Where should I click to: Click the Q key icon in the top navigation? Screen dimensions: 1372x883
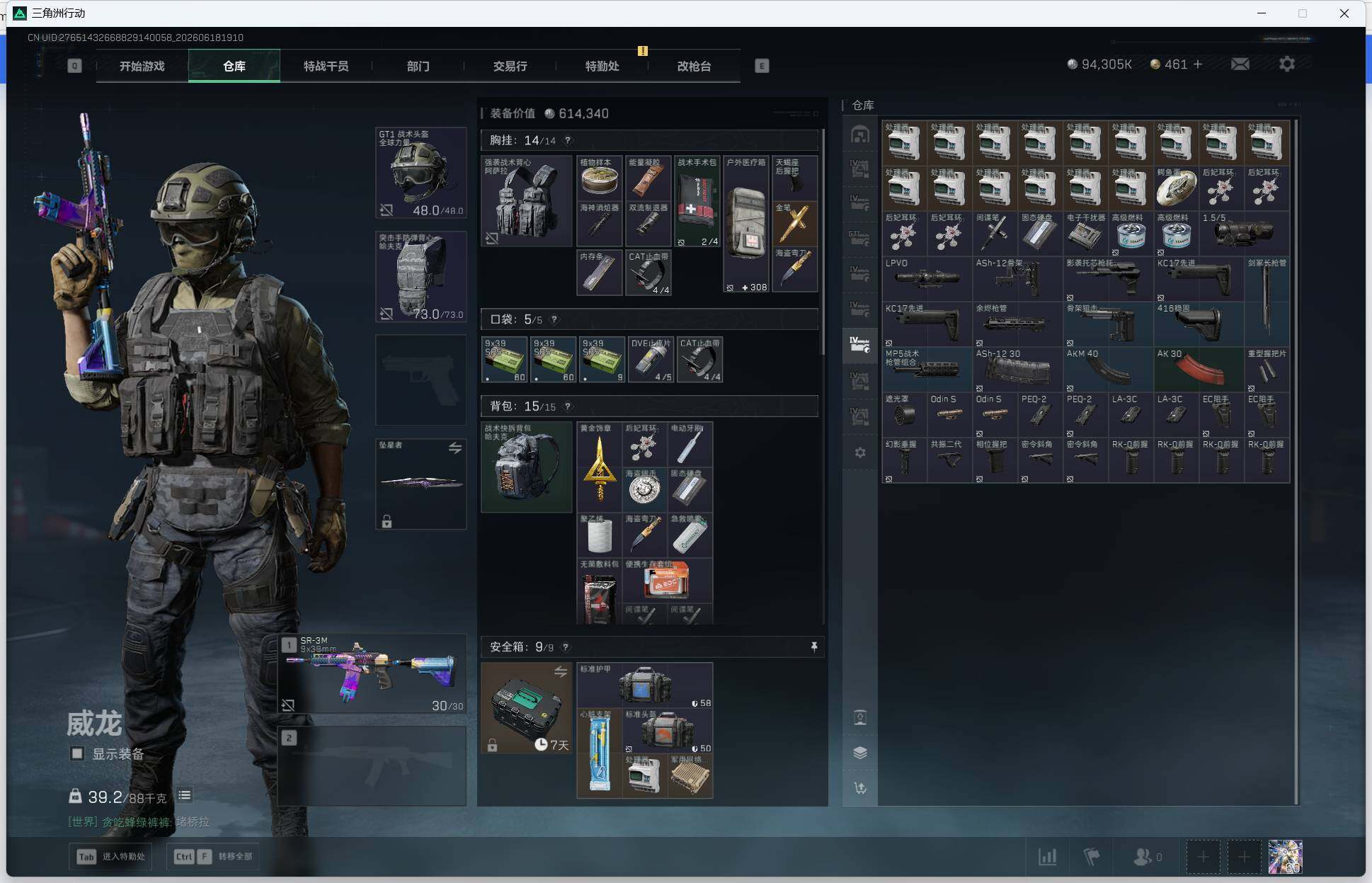click(74, 66)
